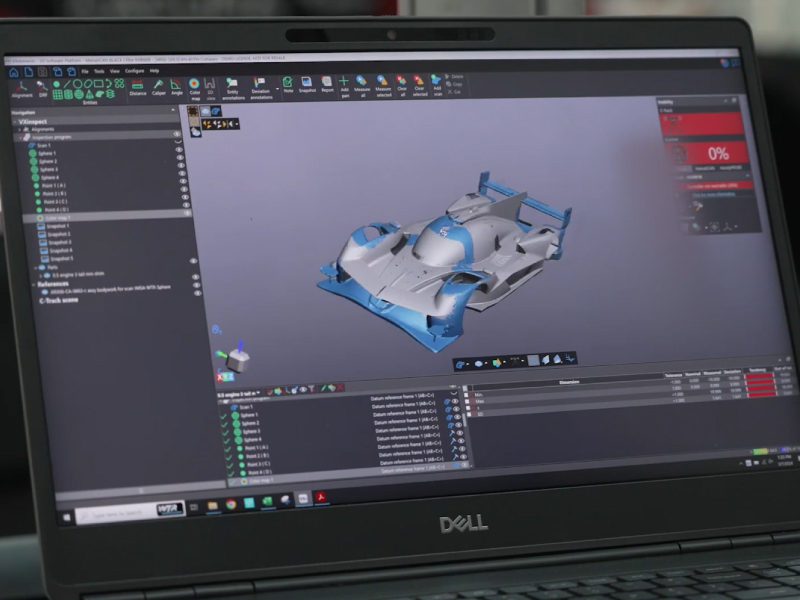Click the Add scan icon
This screenshot has height=600, width=800.
pos(436,81)
